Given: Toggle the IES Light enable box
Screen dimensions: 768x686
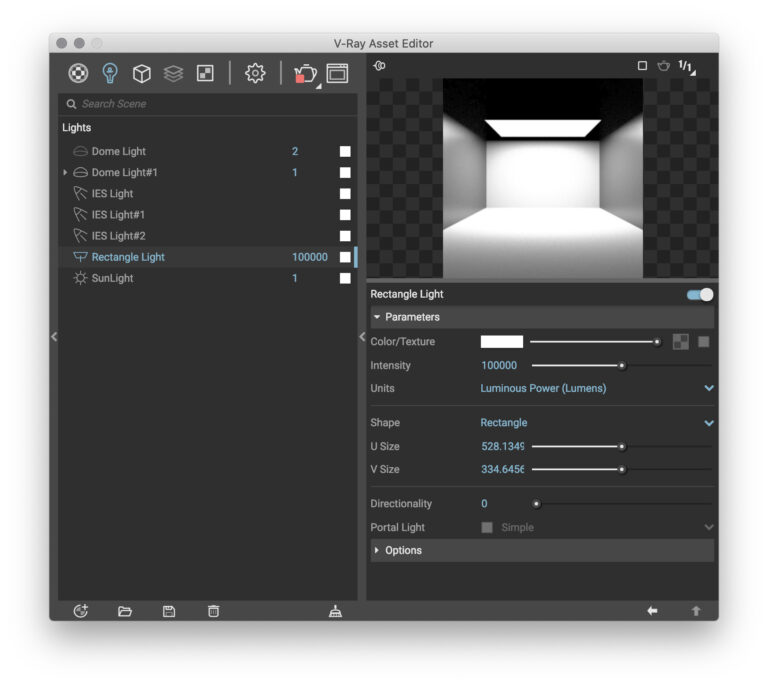Looking at the screenshot, I should coord(345,193).
